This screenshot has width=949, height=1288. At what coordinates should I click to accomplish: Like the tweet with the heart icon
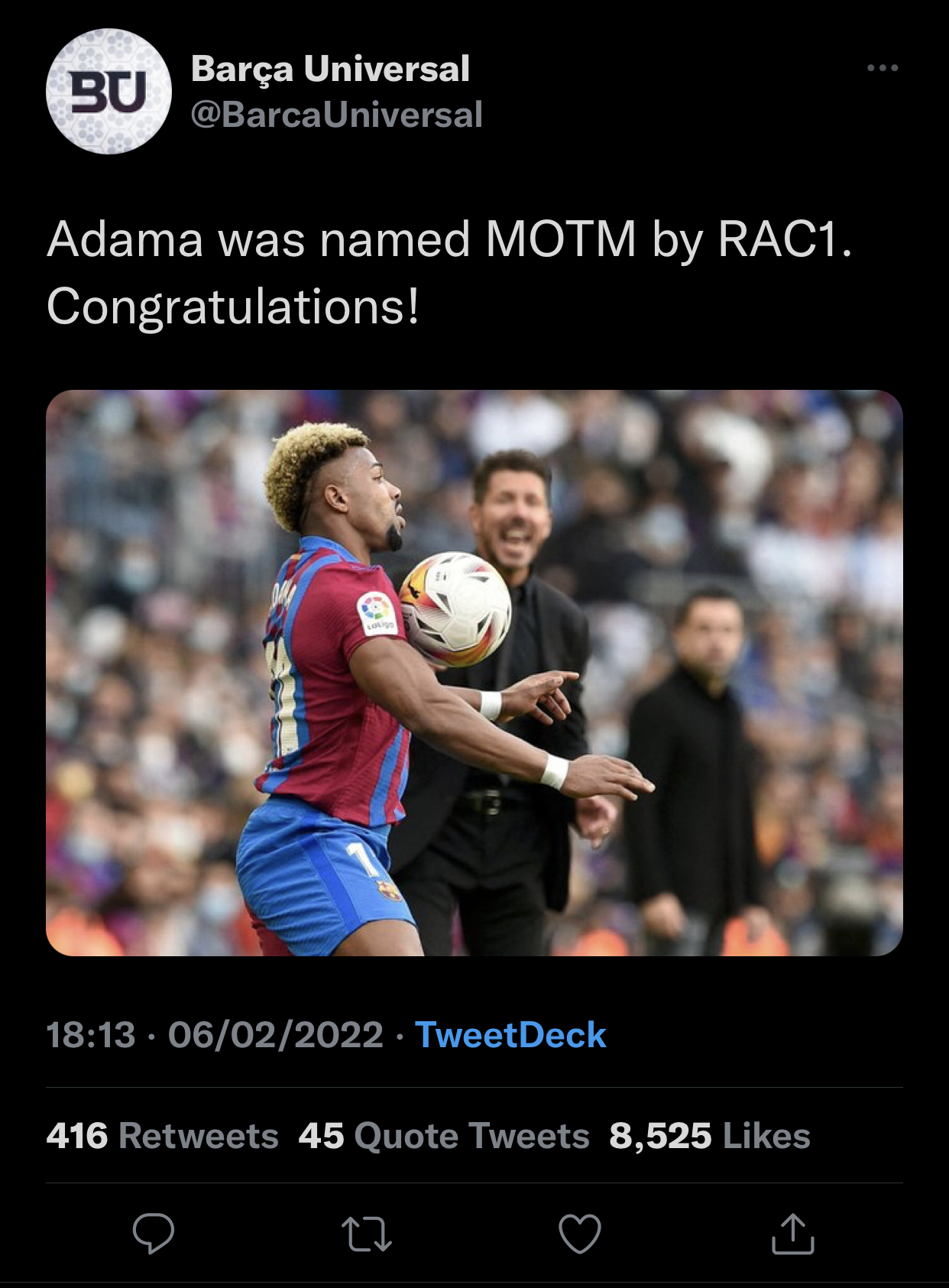(x=580, y=1234)
